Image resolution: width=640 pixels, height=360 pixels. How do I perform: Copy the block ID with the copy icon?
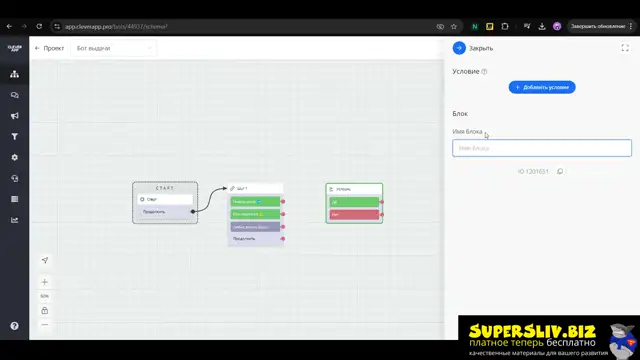[x=560, y=171]
